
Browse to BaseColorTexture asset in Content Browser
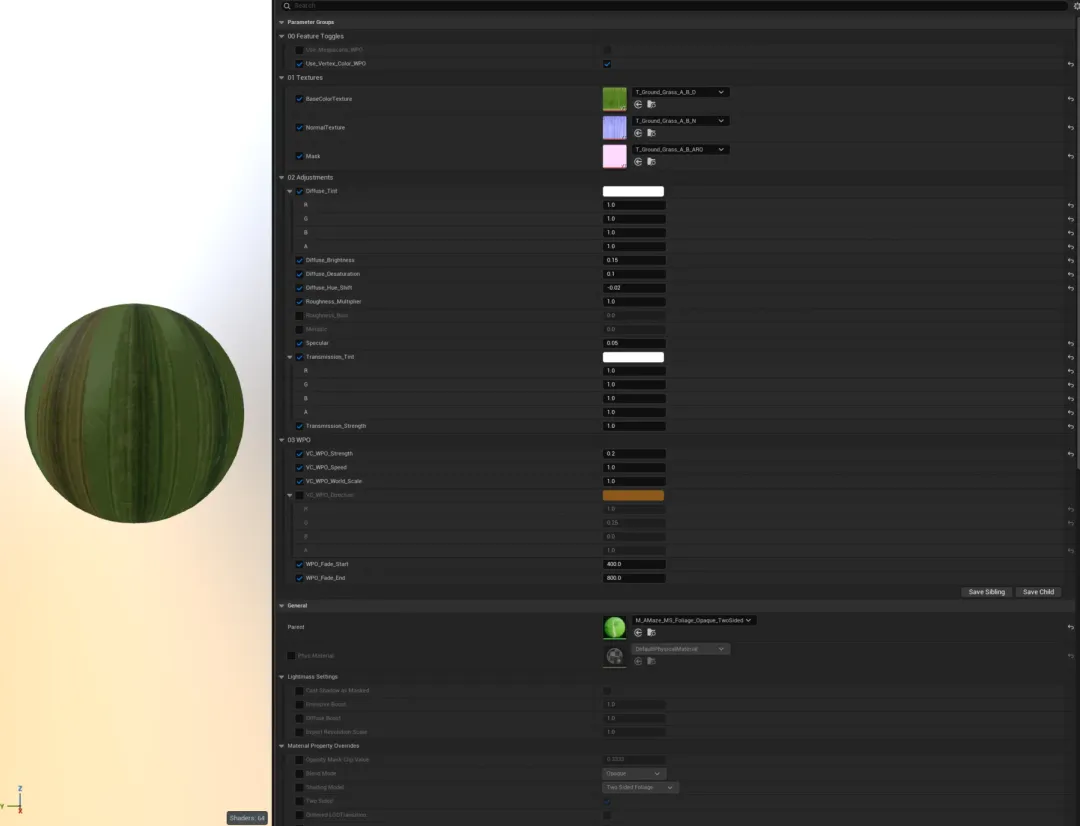click(x=651, y=105)
